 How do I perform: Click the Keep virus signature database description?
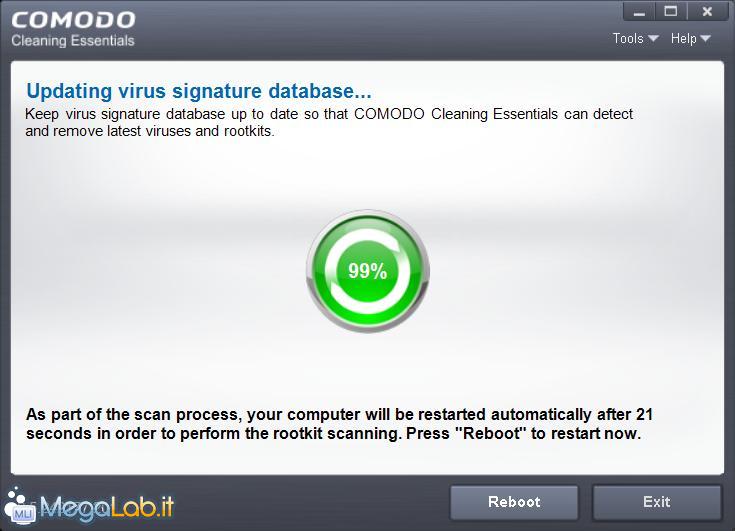point(329,122)
